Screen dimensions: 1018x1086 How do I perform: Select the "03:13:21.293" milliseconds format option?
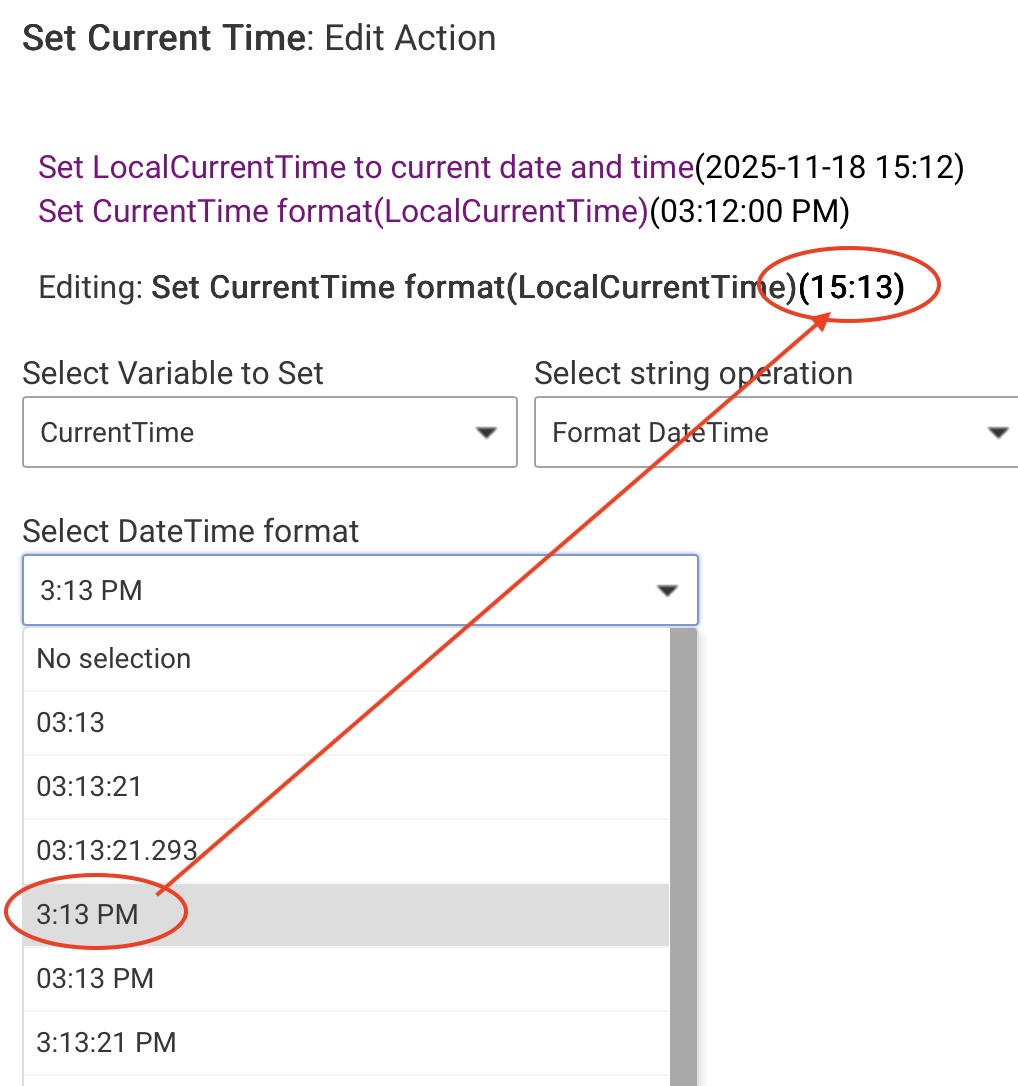[x=117, y=851]
